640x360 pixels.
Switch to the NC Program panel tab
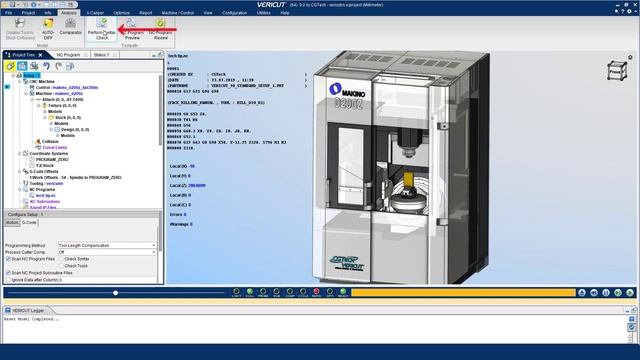tap(68, 55)
